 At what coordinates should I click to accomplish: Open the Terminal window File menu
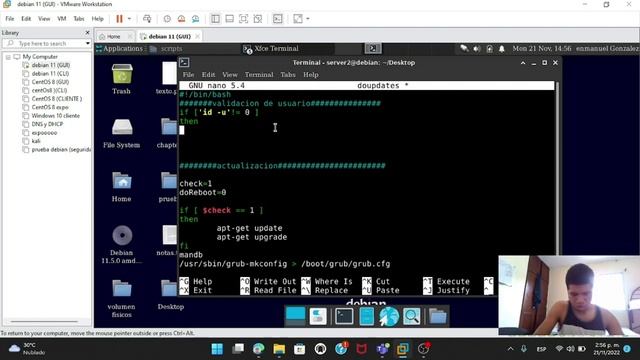[188, 75]
